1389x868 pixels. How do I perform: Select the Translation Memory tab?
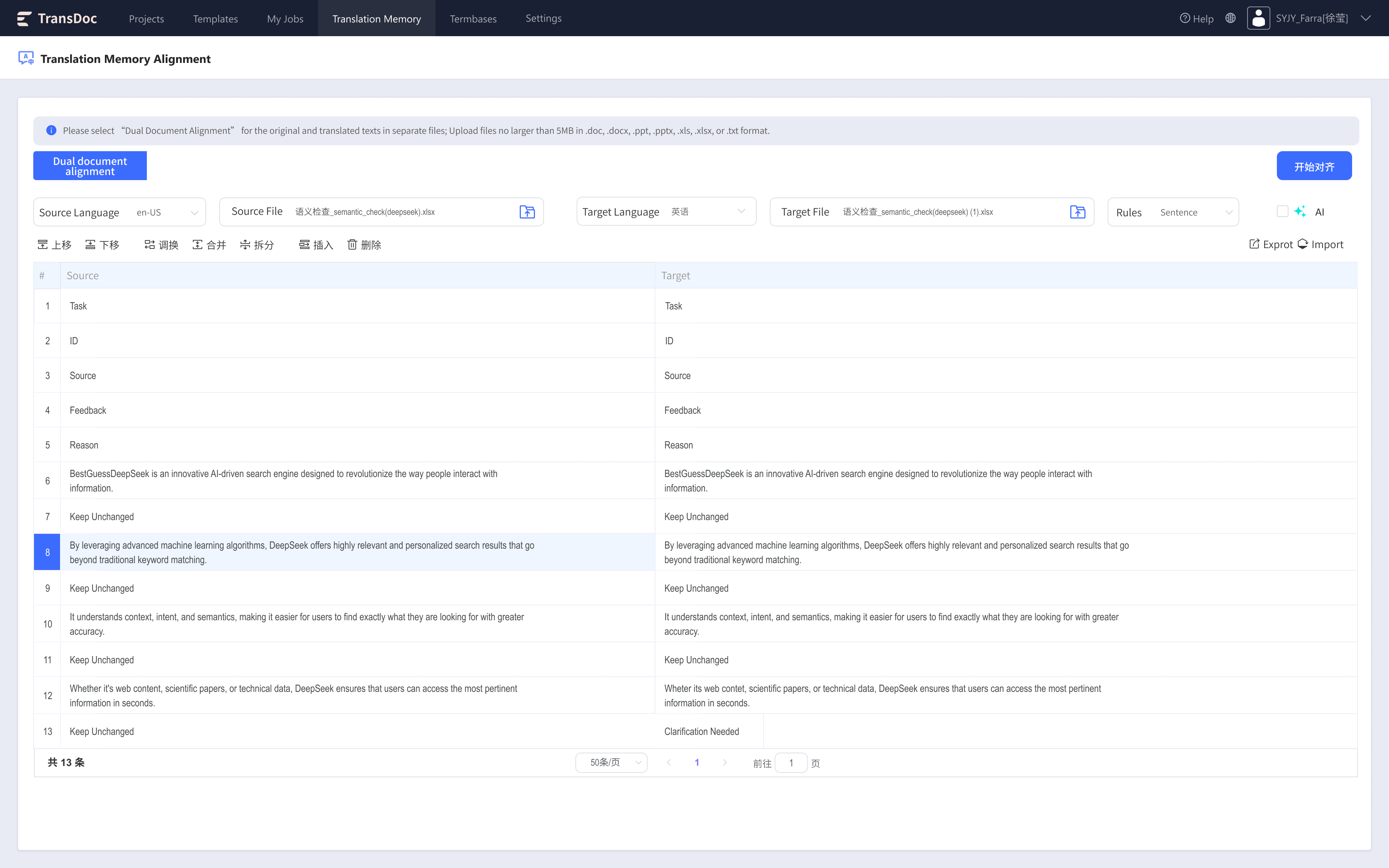(x=377, y=18)
